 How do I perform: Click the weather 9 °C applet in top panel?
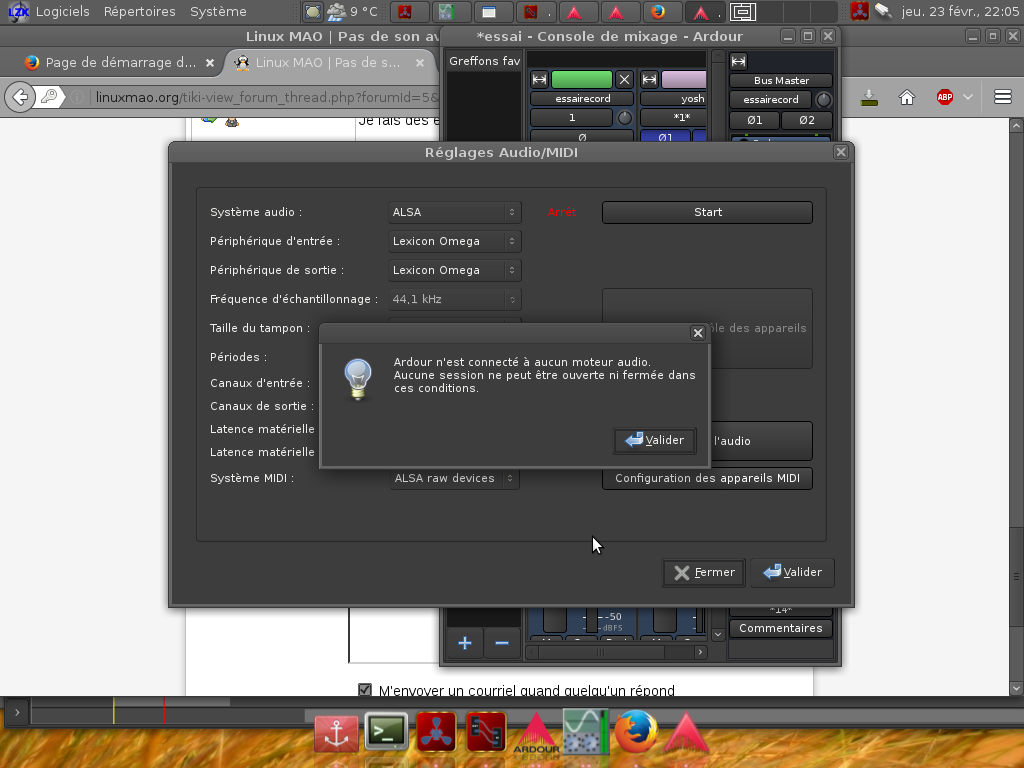(353, 11)
